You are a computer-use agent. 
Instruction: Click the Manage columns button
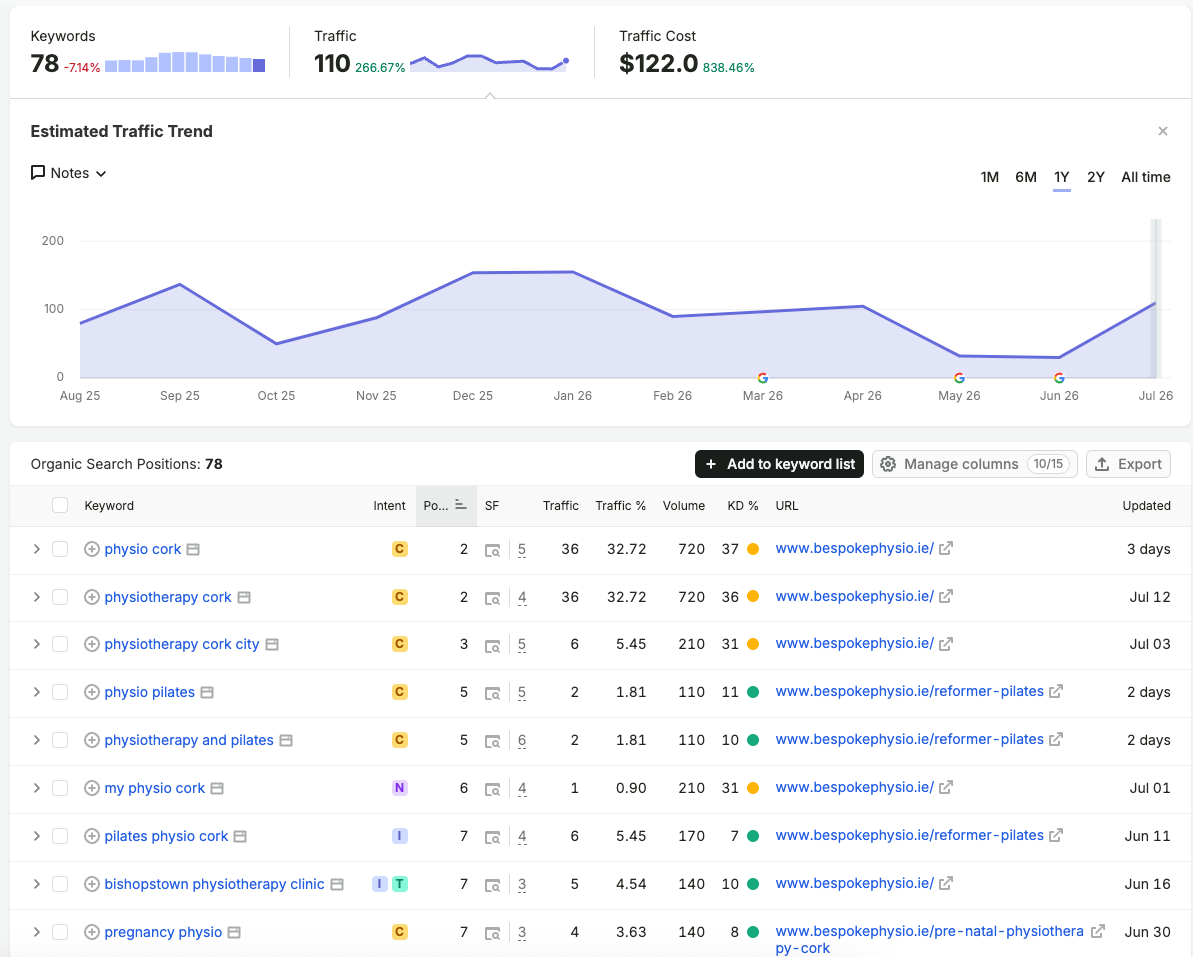(x=975, y=464)
